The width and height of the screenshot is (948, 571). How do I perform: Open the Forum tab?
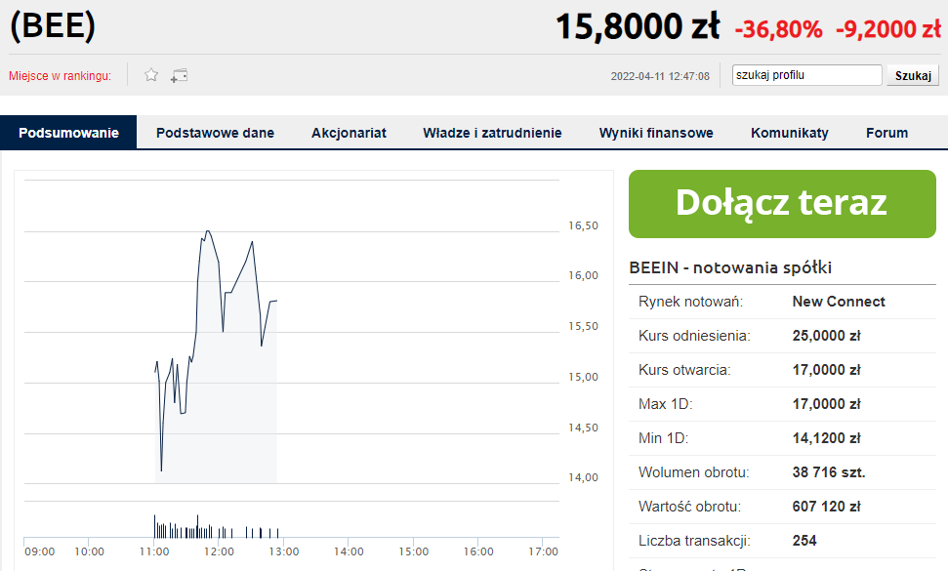pos(887,133)
